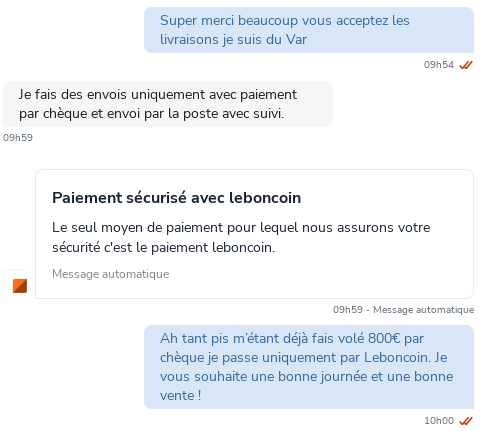The height and width of the screenshot is (431, 480).
Task: Open the 'Paiement sécurisé avec leboncoin' card
Action: tap(254, 234)
